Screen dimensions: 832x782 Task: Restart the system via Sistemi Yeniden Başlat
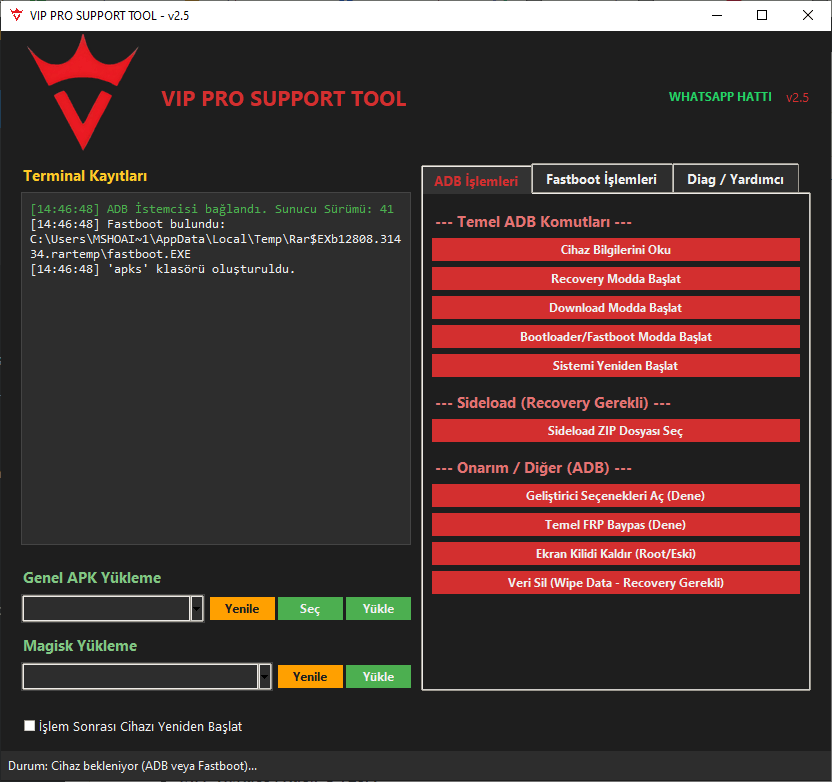coord(615,365)
